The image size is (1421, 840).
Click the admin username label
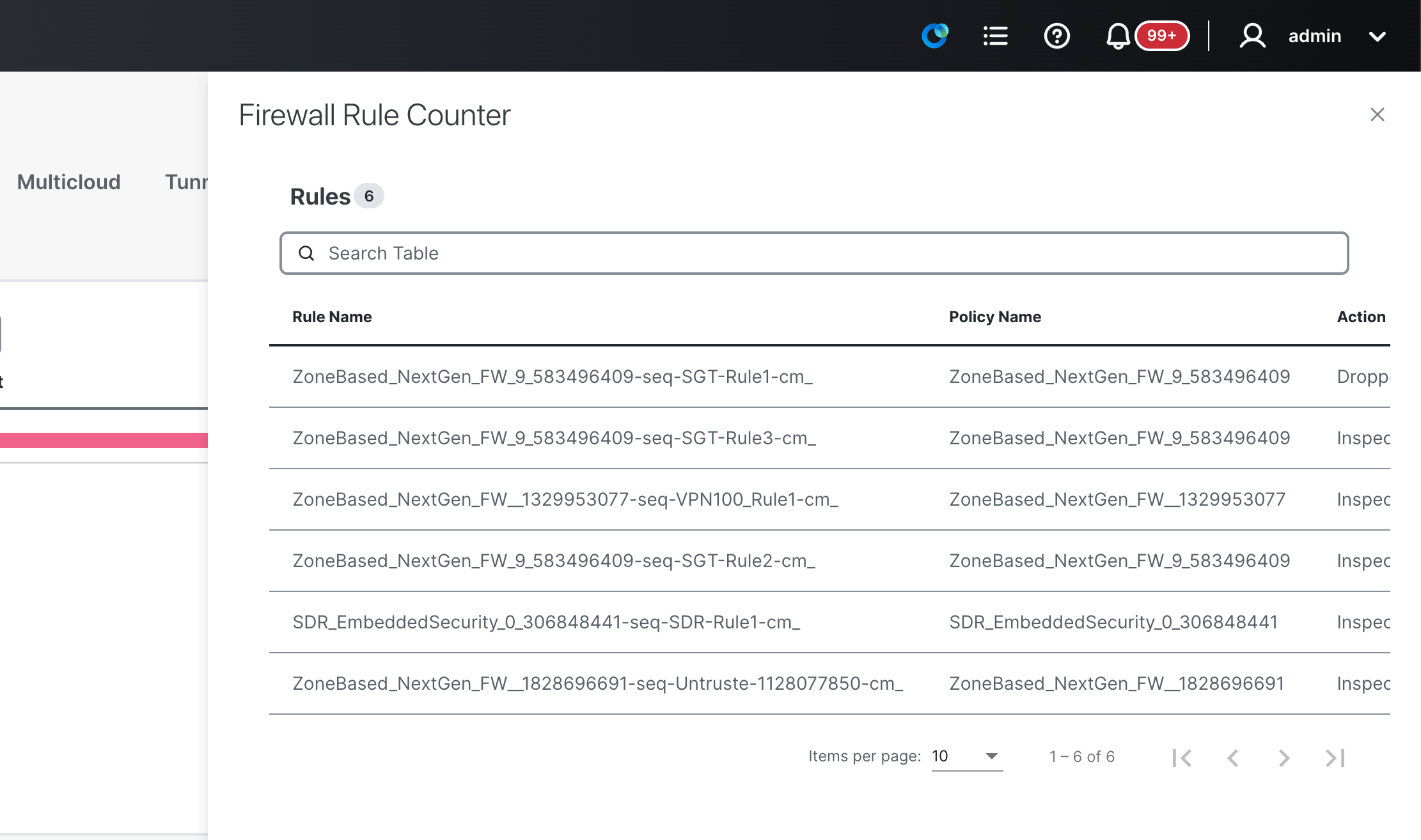click(x=1314, y=36)
